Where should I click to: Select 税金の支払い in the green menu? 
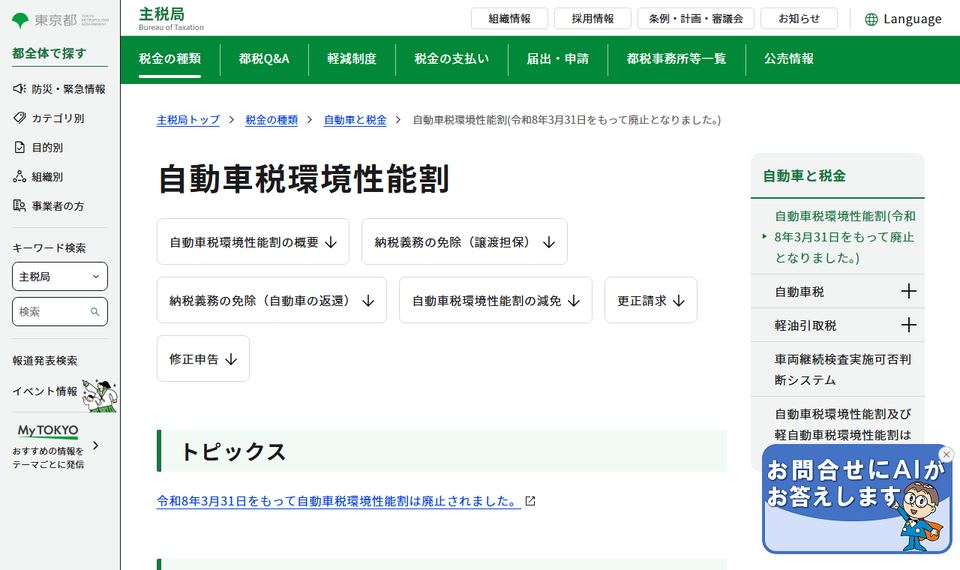coord(451,59)
